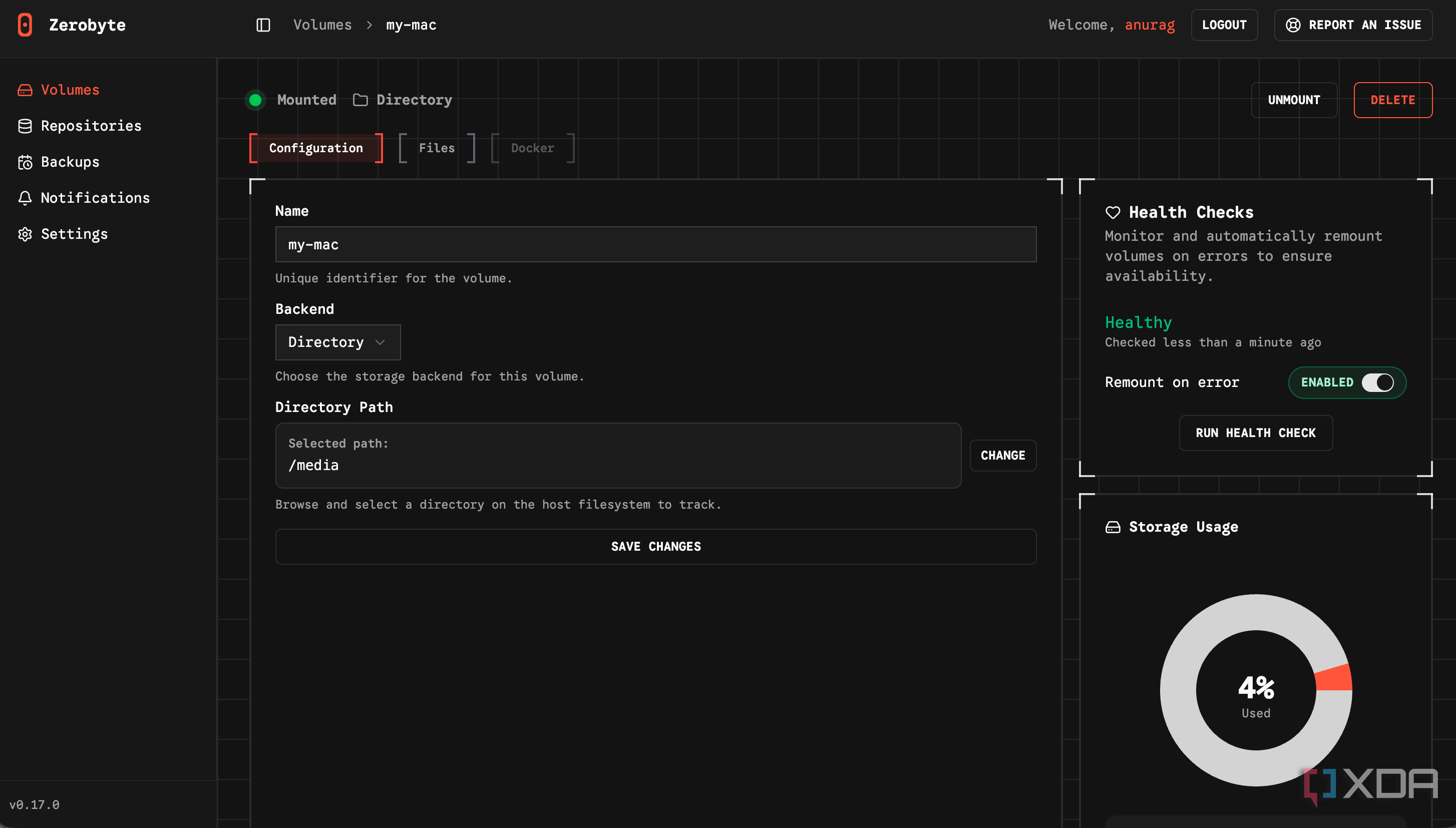Click the anurag username
1456x828 pixels.
click(x=1150, y=25)
